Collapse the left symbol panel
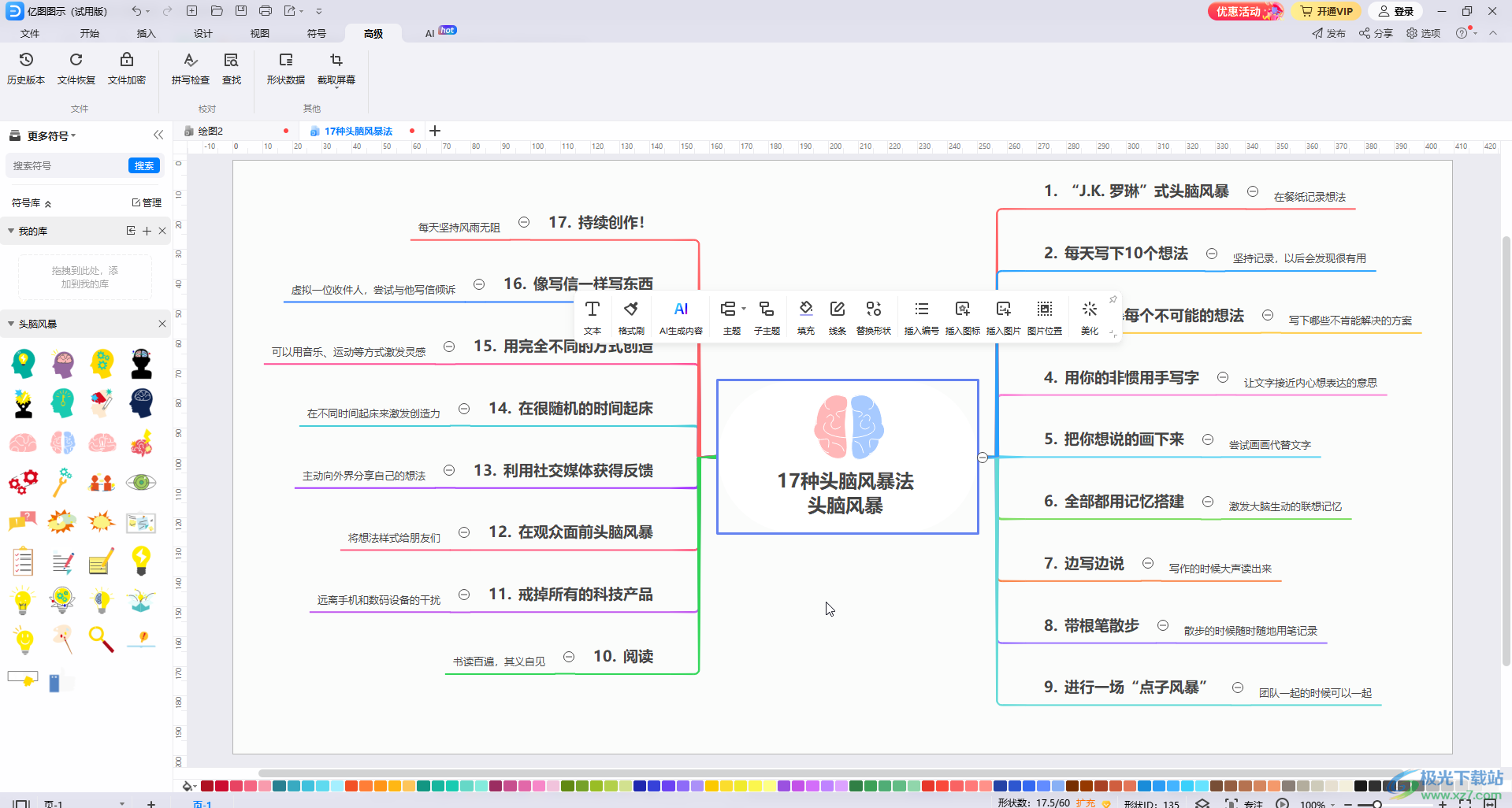 [x=158, y=135]
